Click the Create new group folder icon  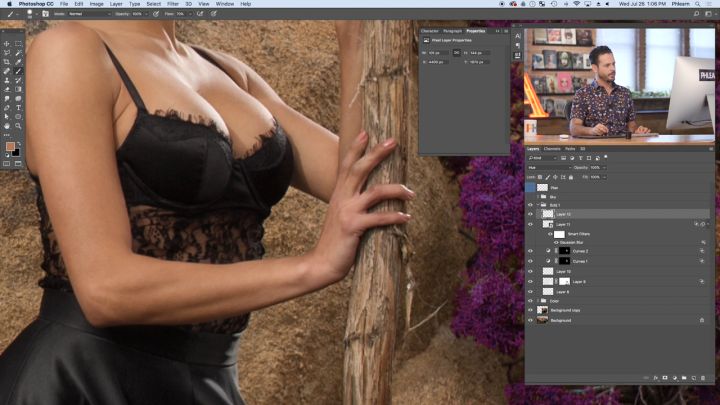click(684, 378)
